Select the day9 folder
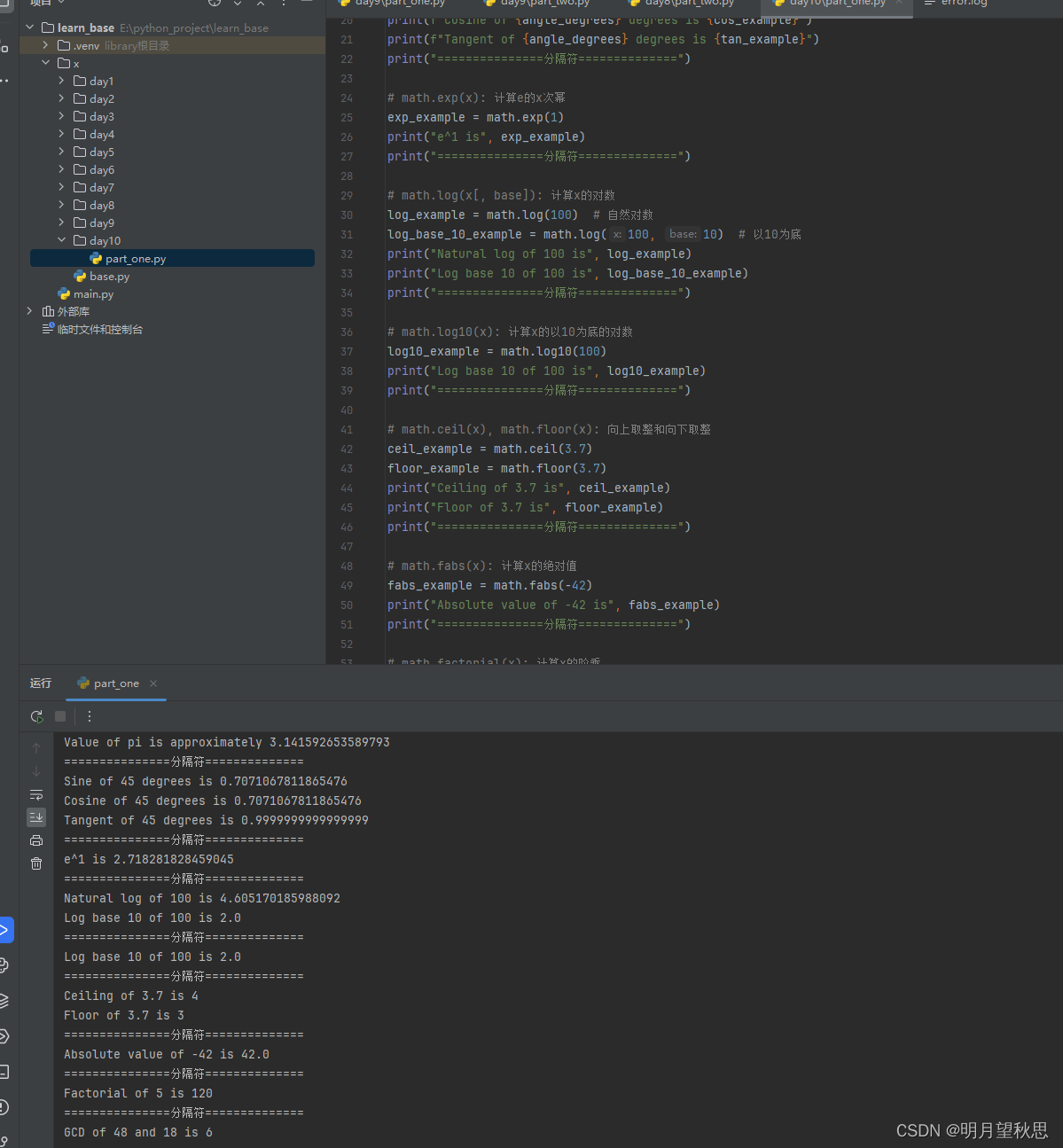The height and width of the screenshot is (1148, 1063). pos(102,223)
